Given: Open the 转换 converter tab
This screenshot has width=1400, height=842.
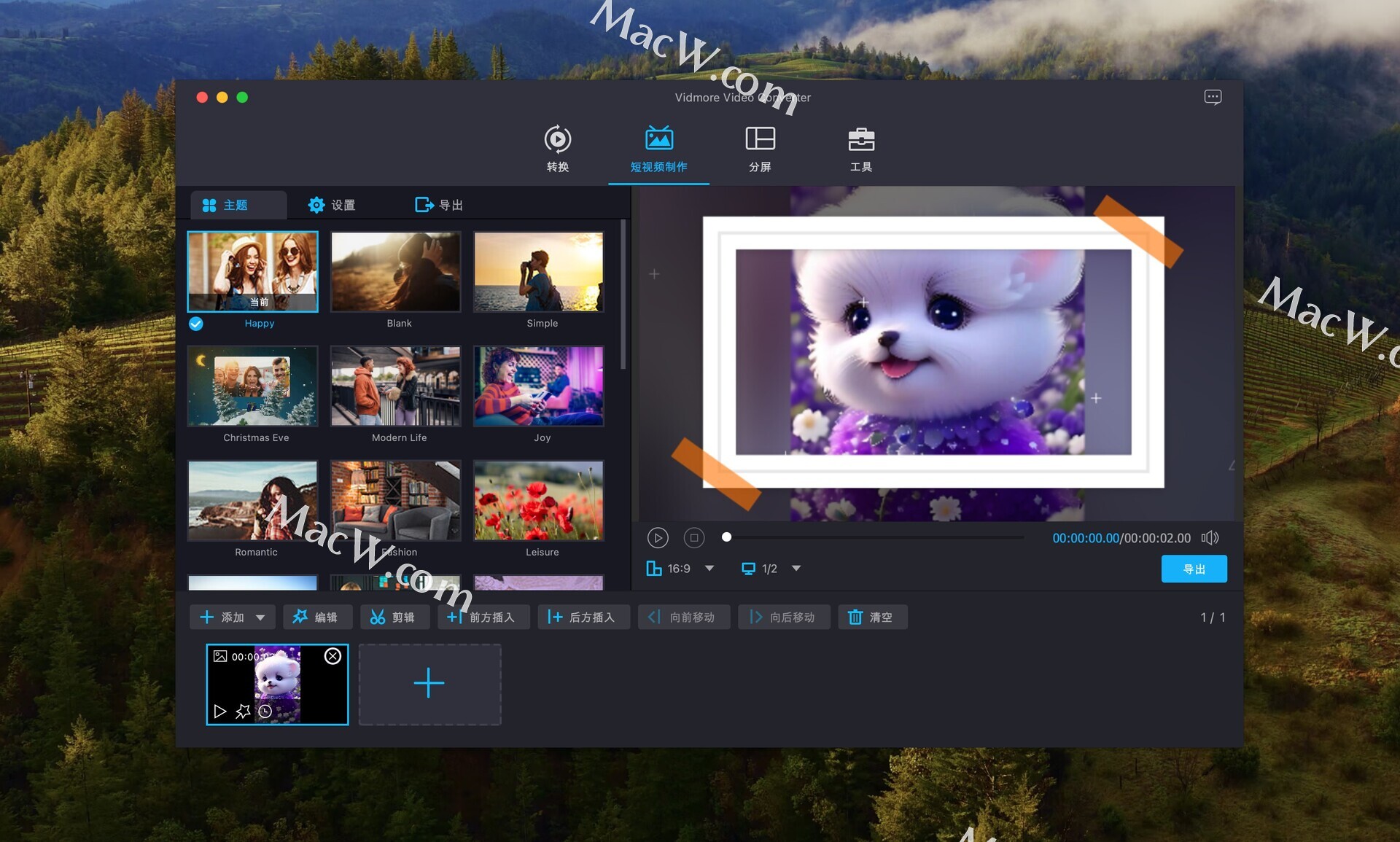Looking at the screenshot, I should (558, 149).
